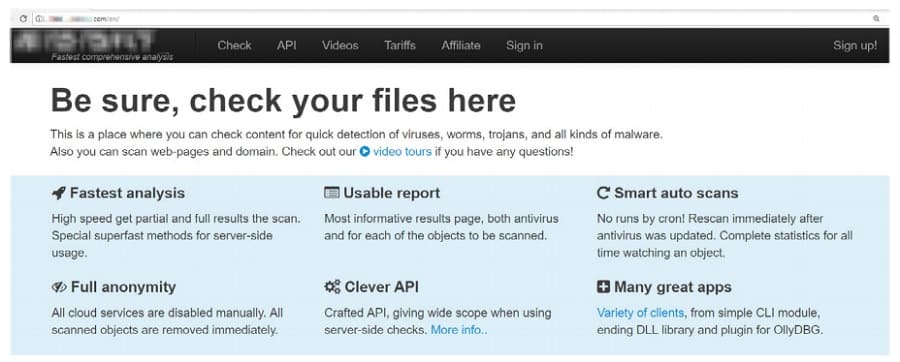
Task: Click the Smart auto scans heading
Action: coord(676,193)
